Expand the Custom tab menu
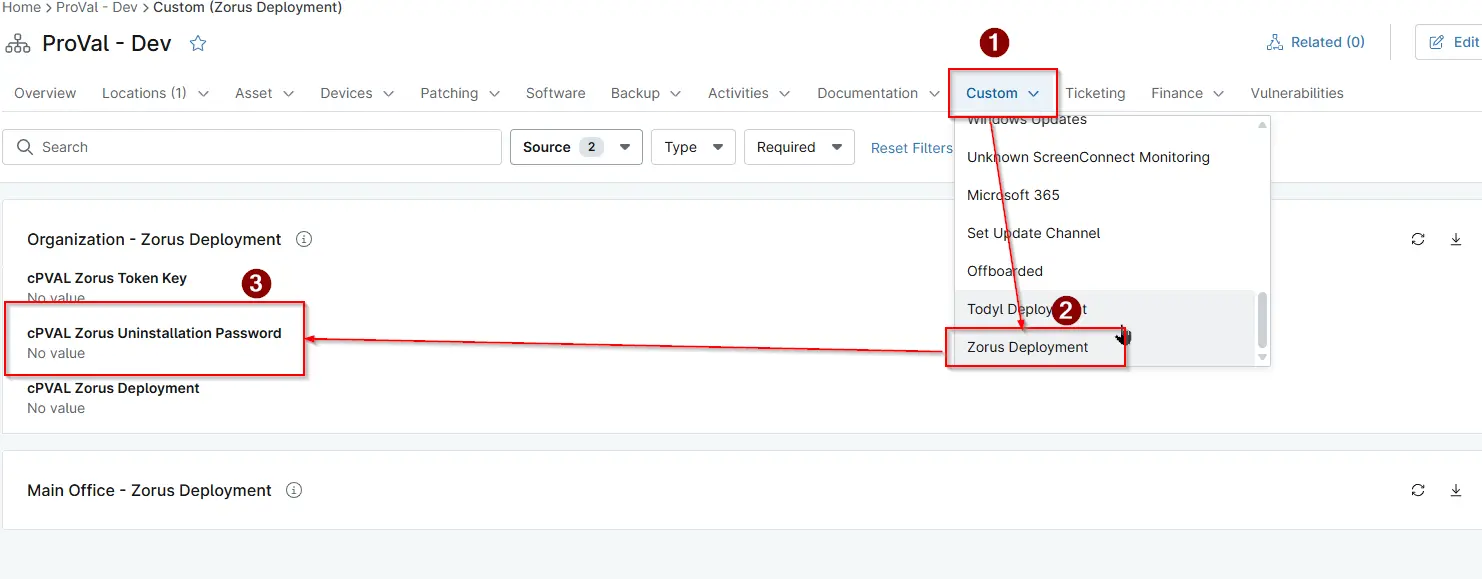The height and width of the screenshot is (579, 1482). tap(1003, 93)
